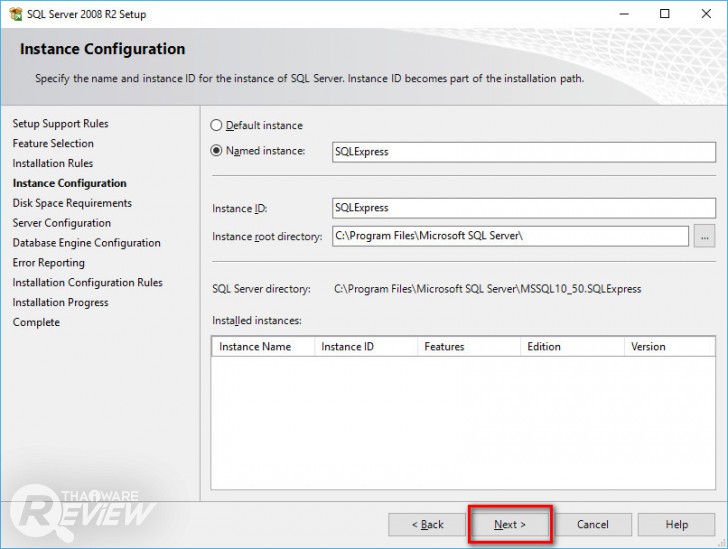Select the Installation Rules step
728x549 pixels.
click(52, 163)
